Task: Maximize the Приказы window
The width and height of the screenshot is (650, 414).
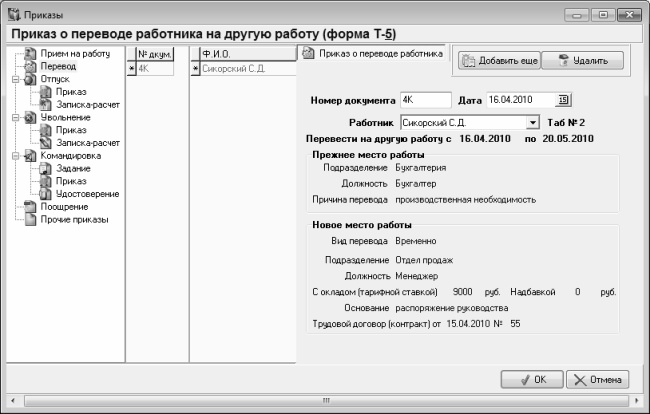Action: (603, 15)
